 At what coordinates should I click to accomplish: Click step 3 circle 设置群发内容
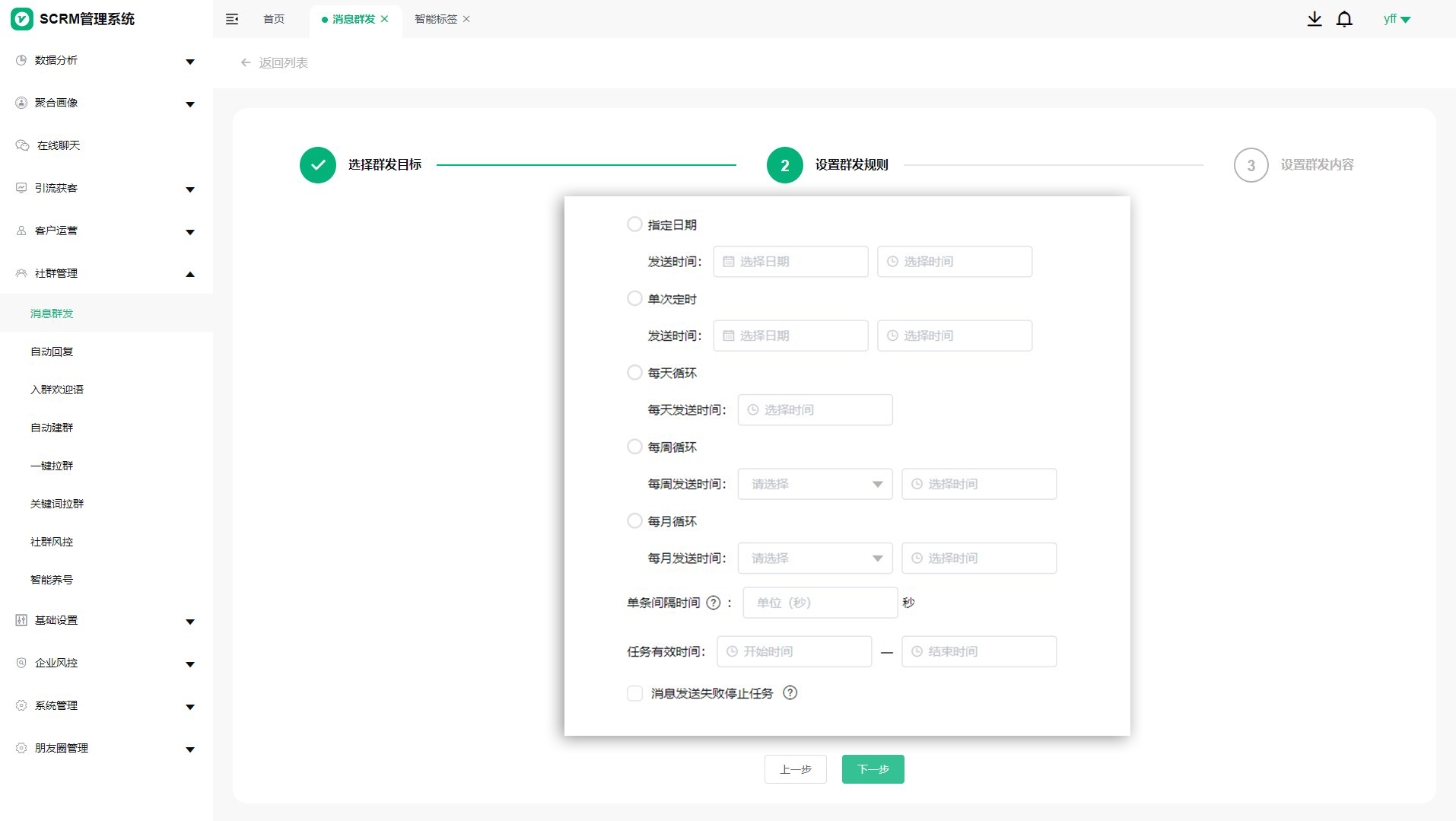[x=1251, y=165]
